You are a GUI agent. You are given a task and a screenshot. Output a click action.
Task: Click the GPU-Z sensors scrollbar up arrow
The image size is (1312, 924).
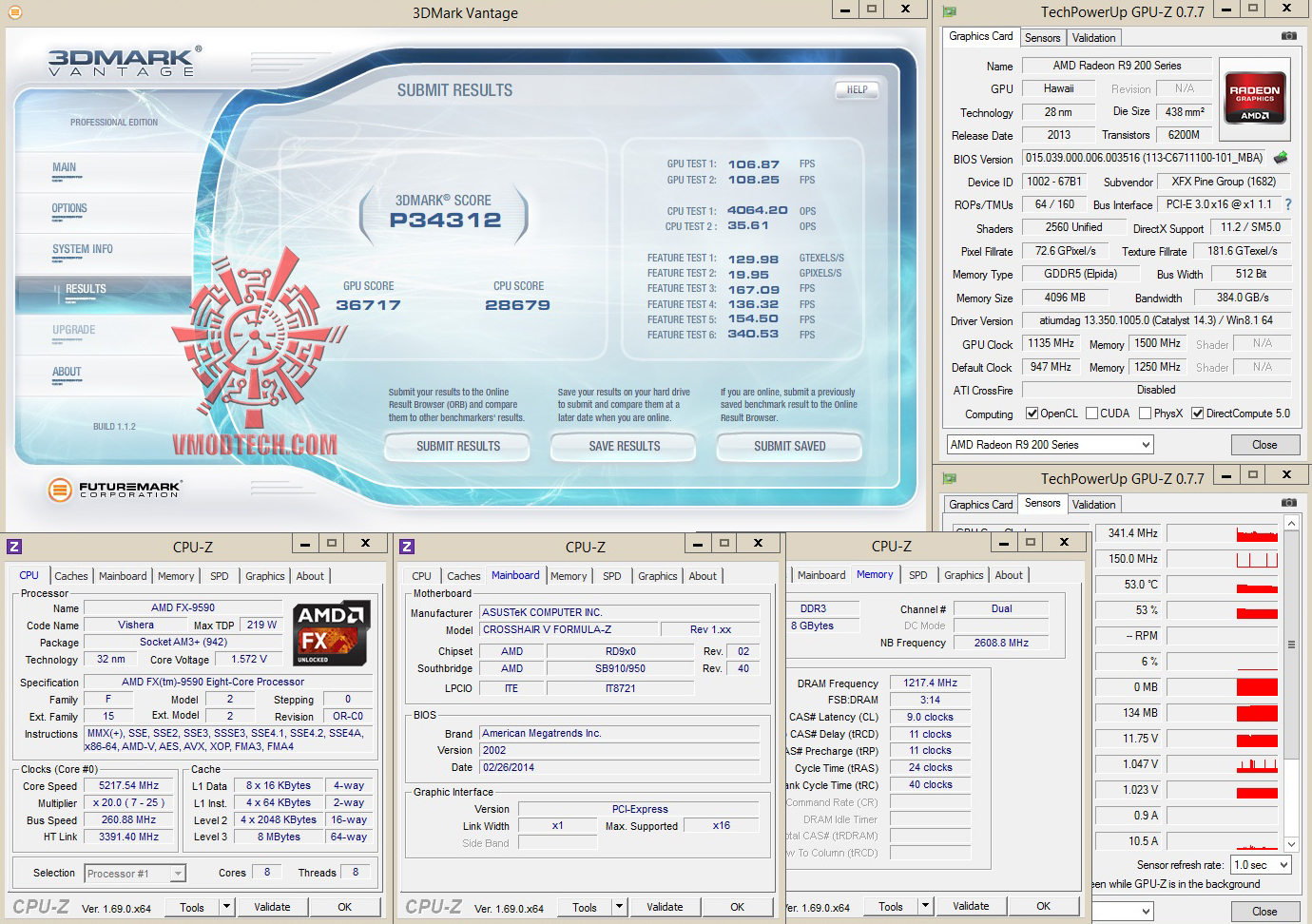[x=1291, y=524]
